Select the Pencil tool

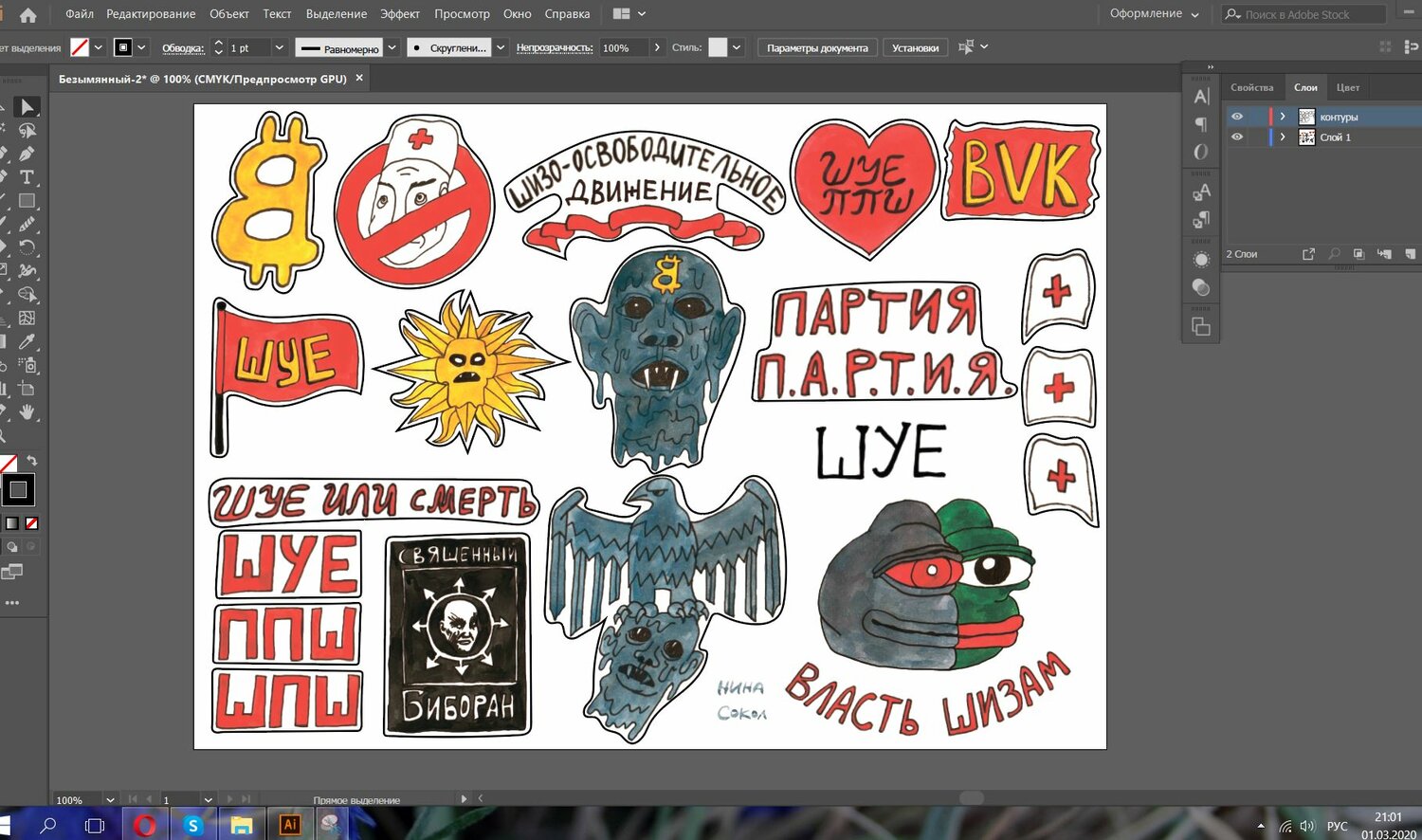27,225
